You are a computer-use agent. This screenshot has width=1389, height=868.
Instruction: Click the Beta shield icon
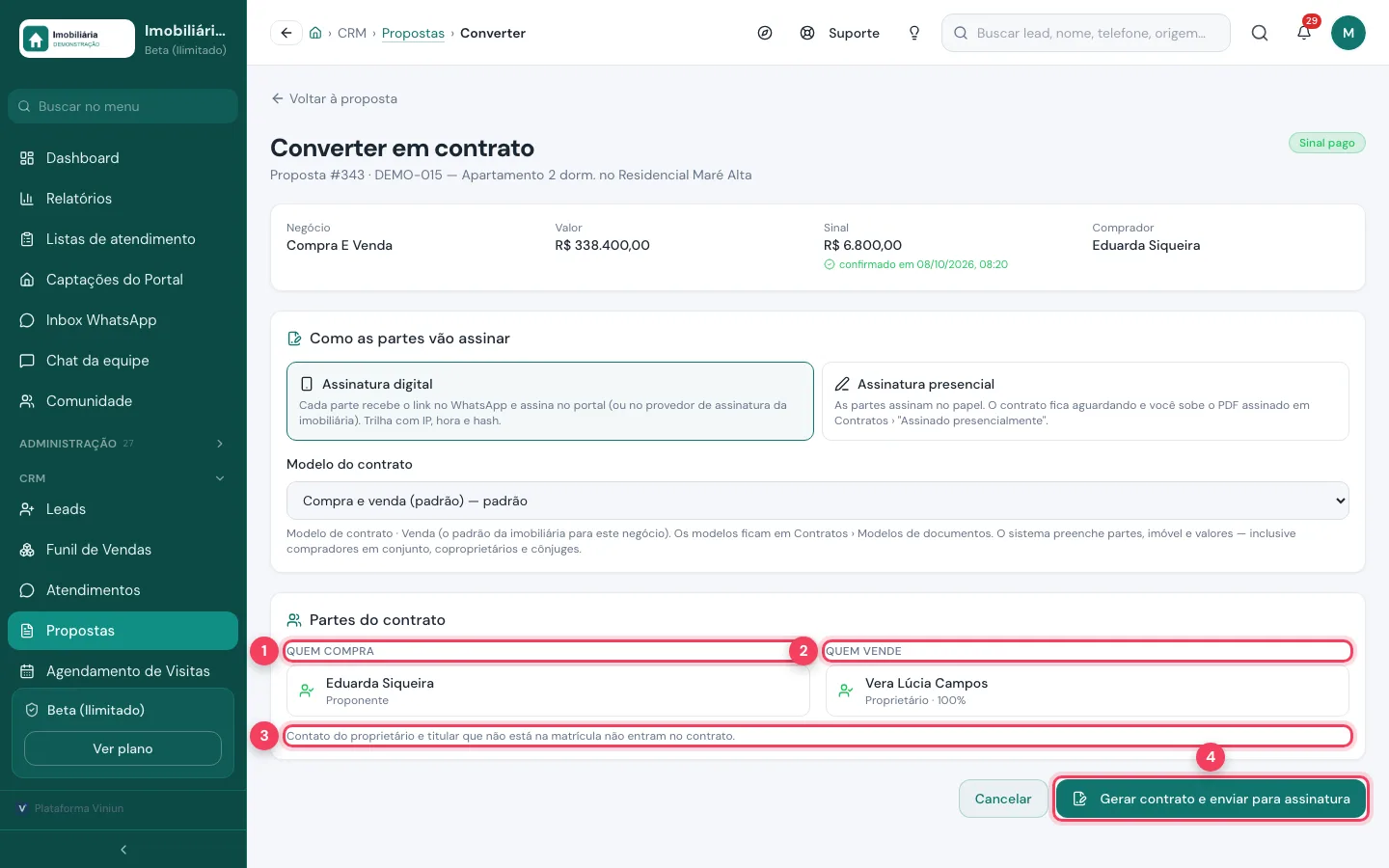pos(32,710)
